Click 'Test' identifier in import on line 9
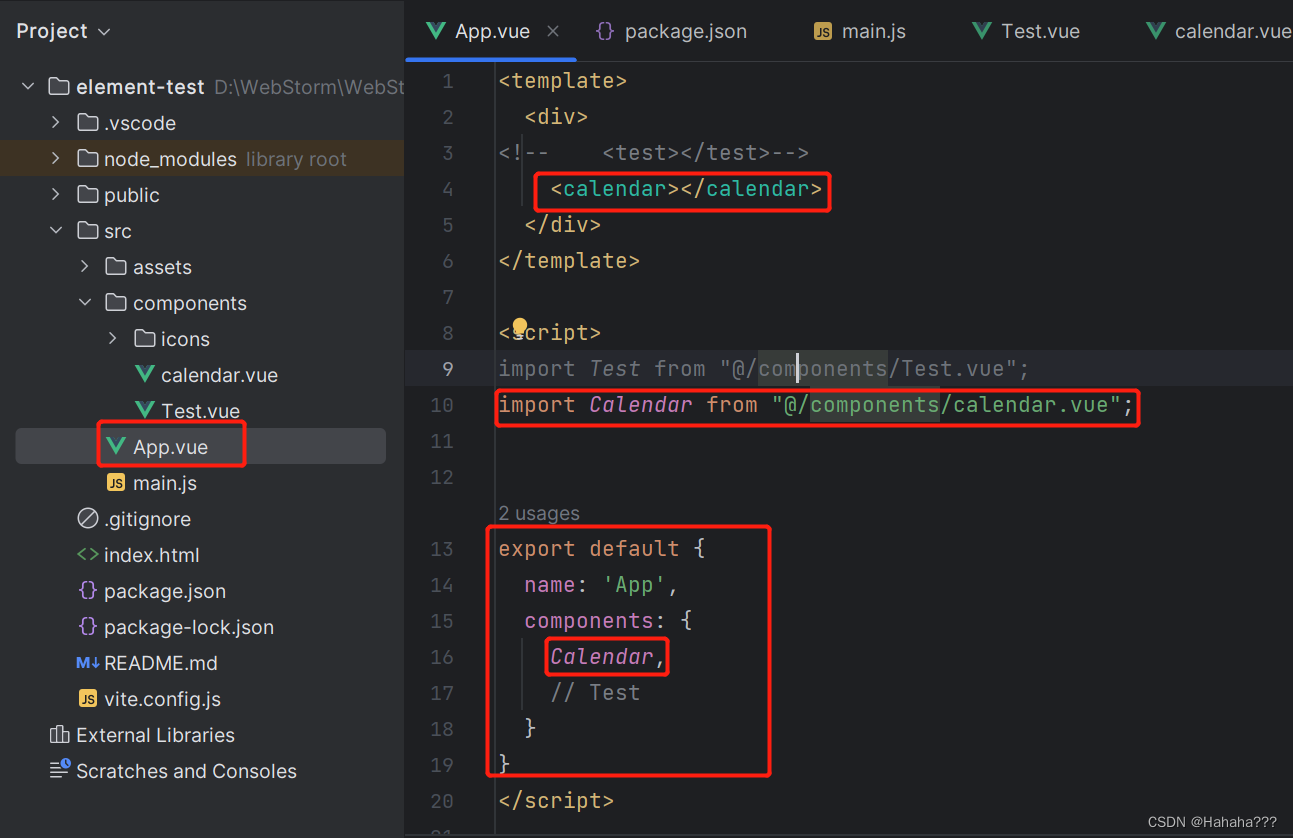This screenshot has height=838, width=1293. click(x=614, y=369)
